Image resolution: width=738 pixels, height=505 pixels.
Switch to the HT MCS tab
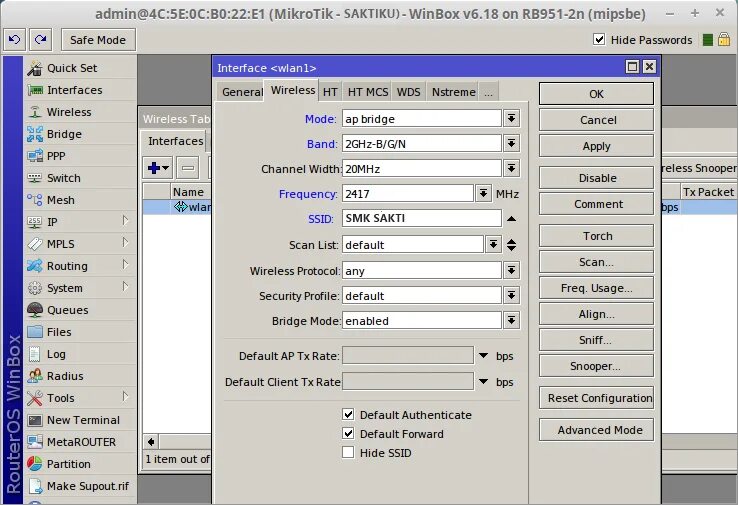tap(368, 92)
